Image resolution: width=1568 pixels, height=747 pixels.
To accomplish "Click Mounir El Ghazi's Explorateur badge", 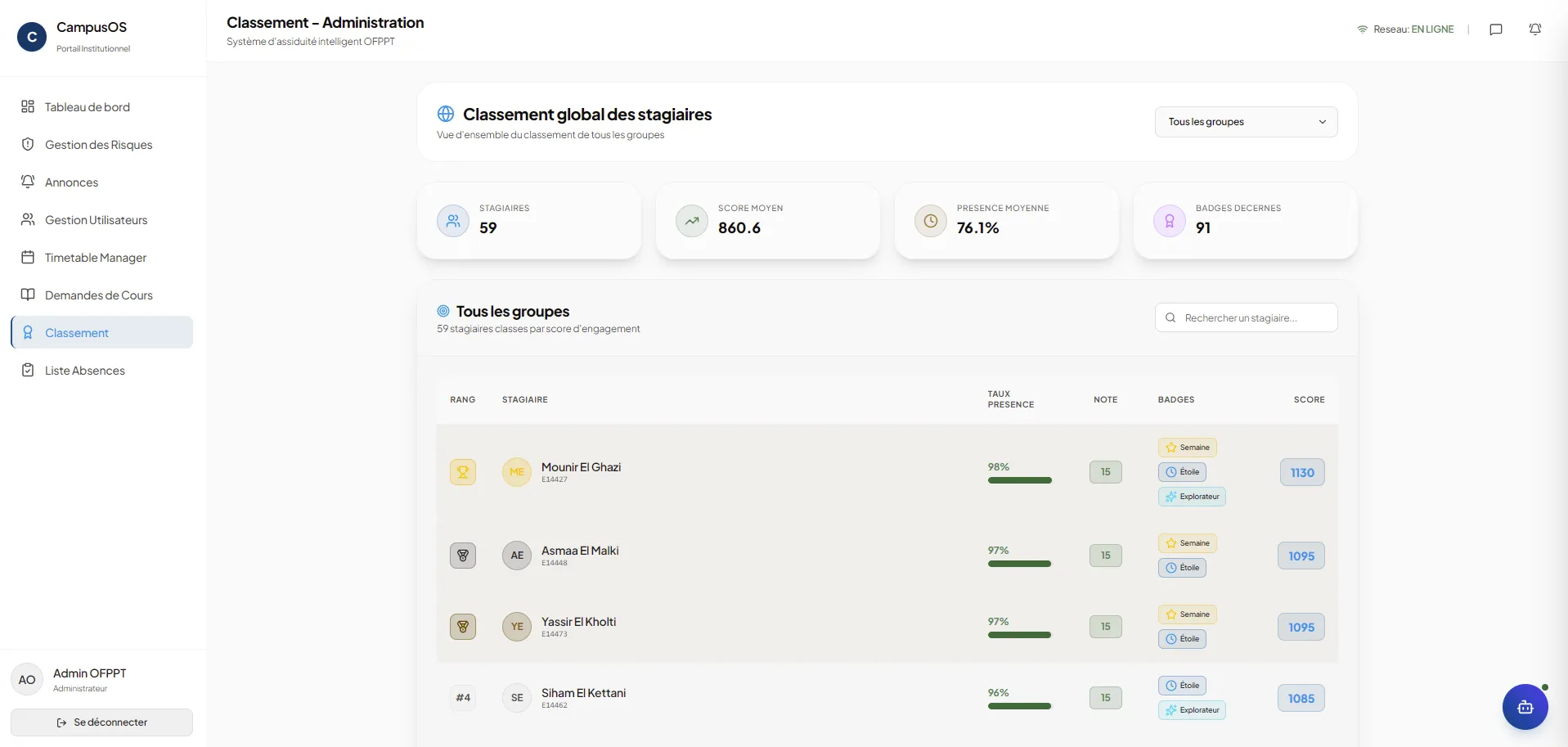I will coord(1192,497).
